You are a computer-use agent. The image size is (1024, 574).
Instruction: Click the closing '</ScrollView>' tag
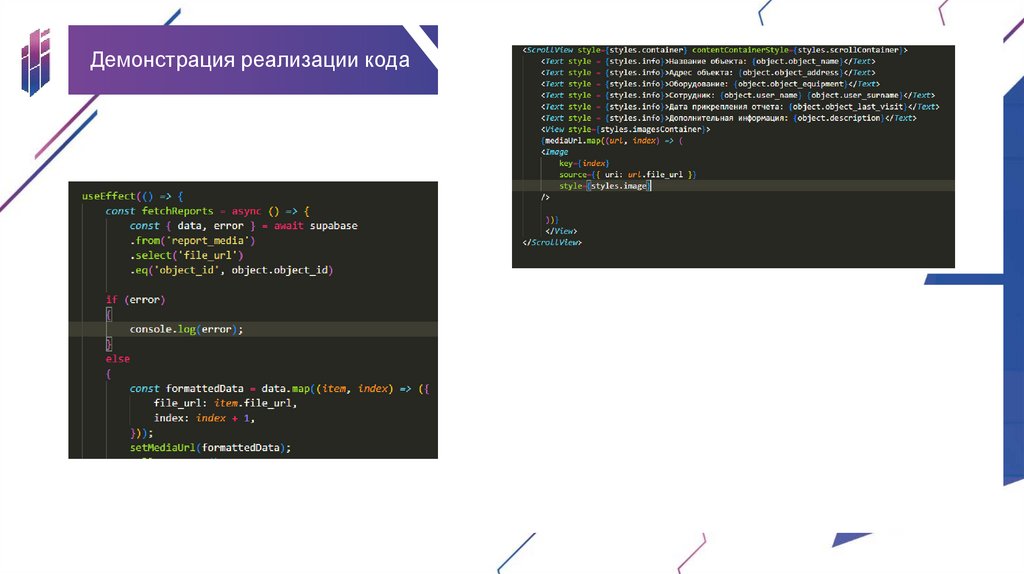click(x=552, y=242)
